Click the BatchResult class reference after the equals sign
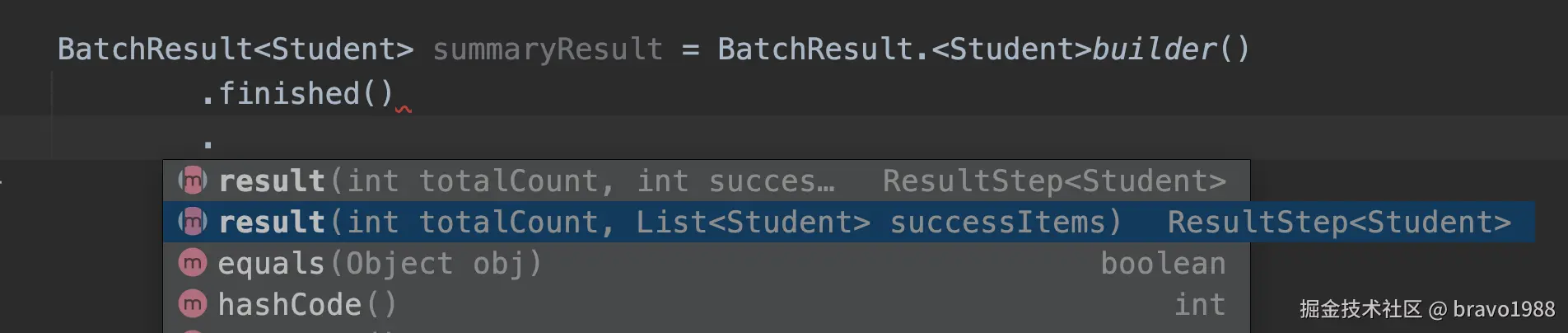This screenshot has height=333, width=1568. click(815, 49)
